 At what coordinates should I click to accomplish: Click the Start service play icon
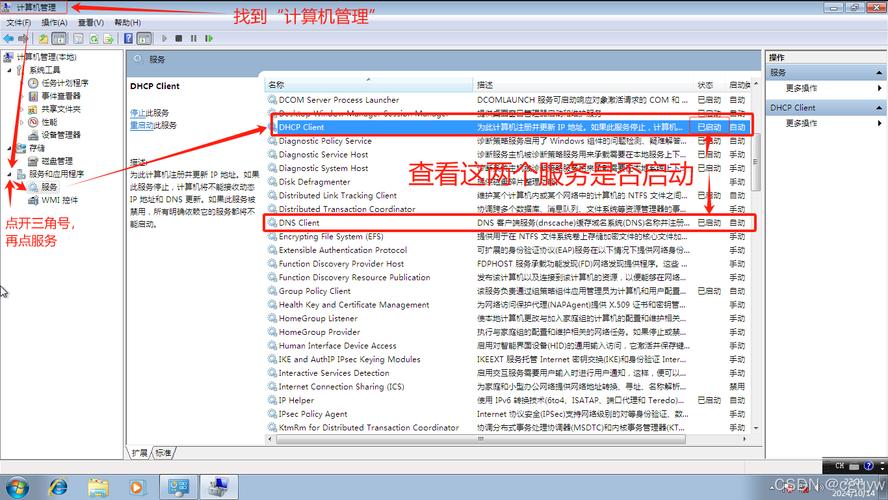point(164,39)
